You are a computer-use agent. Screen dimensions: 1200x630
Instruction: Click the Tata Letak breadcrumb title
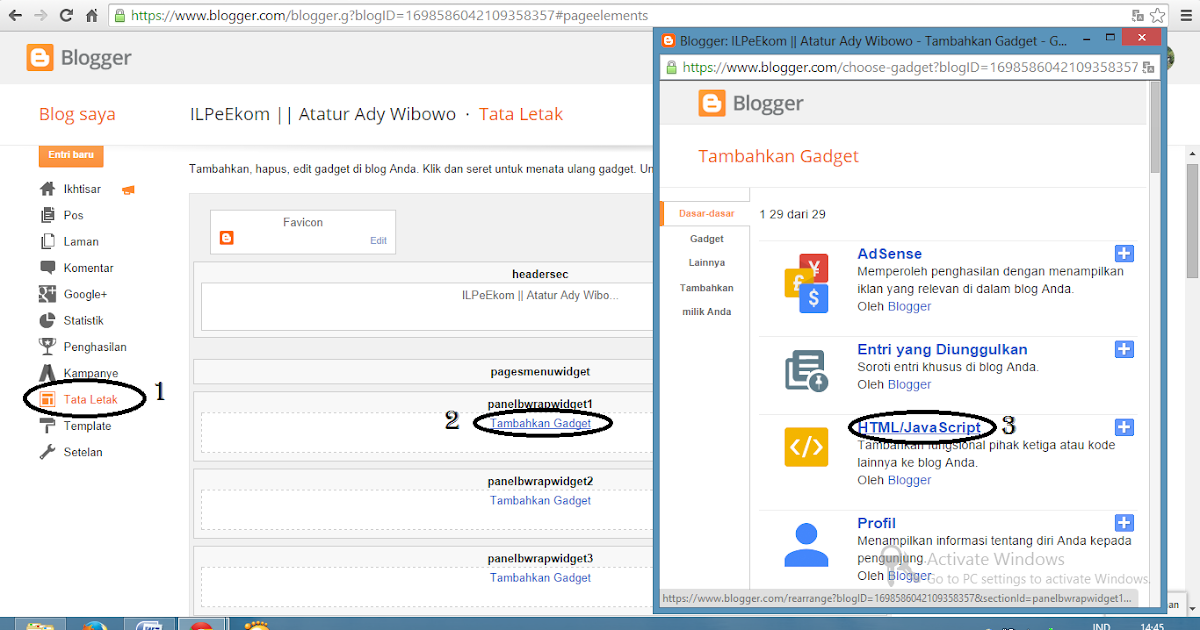click(x=521, y=114)
